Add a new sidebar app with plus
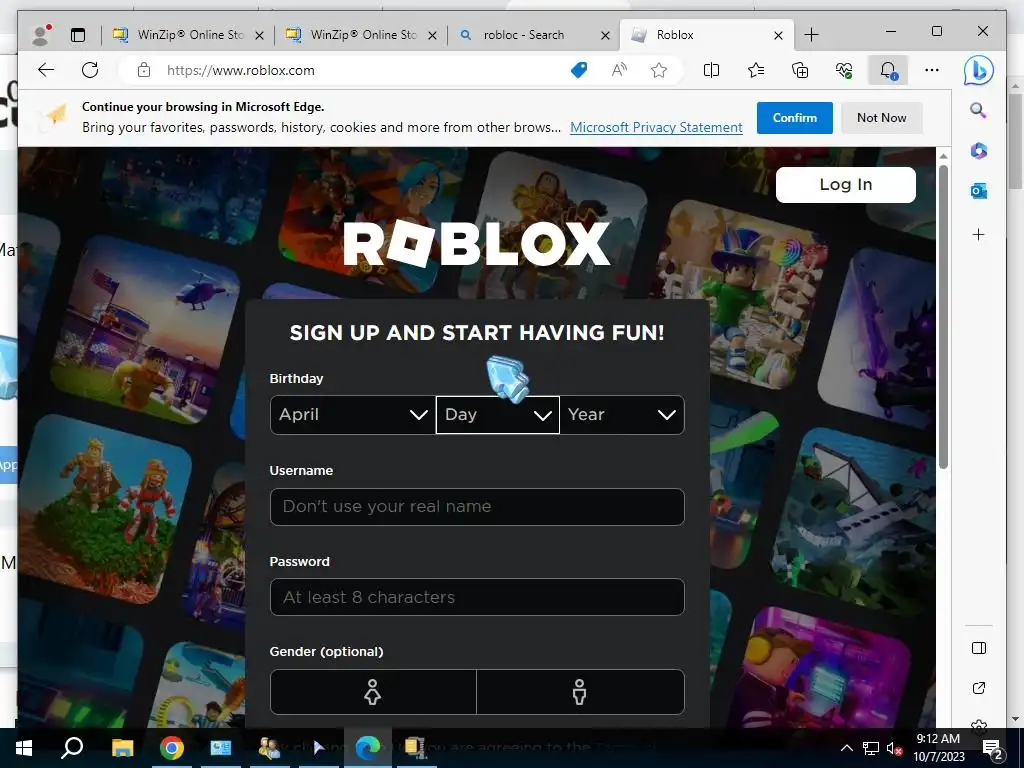This screenshot has height=768, width=1024. (x=978, y=234)
